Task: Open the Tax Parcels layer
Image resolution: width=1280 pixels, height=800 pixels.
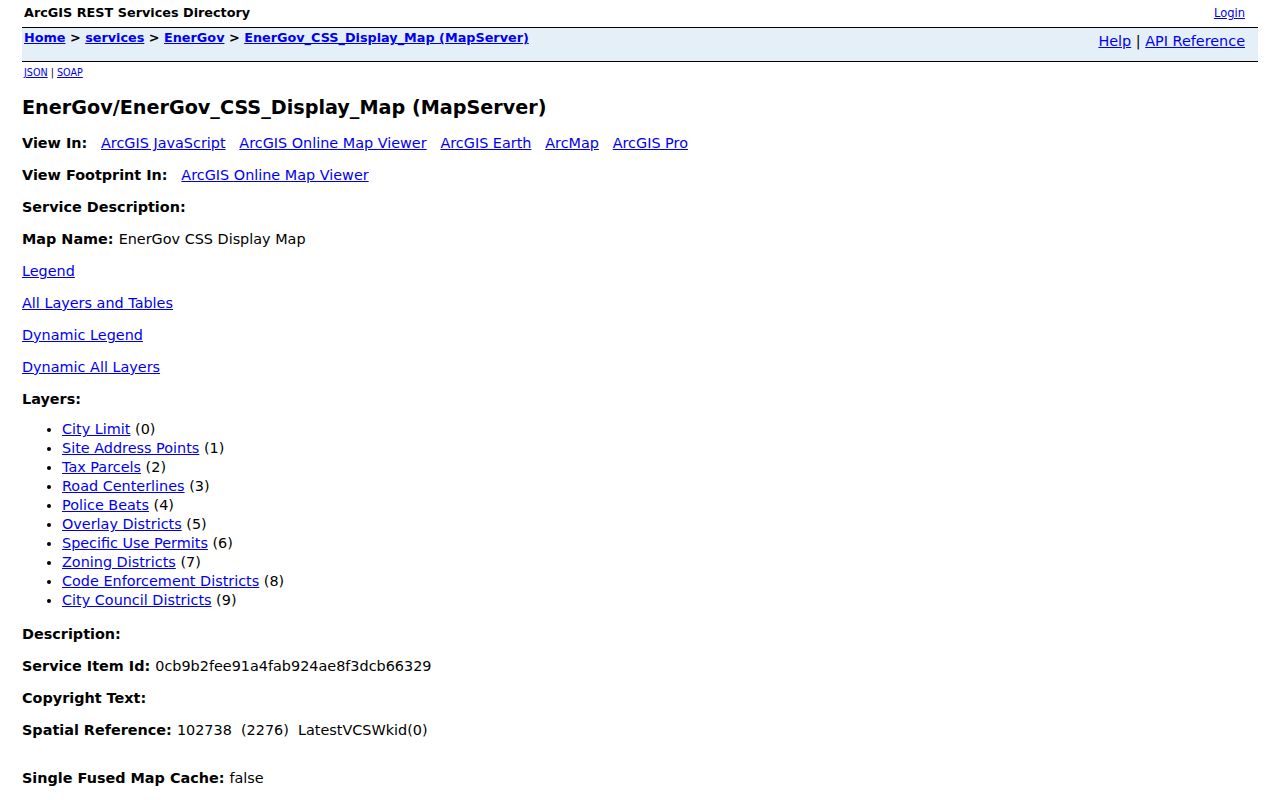Action: pyautogui.click(x=101, y=467)
